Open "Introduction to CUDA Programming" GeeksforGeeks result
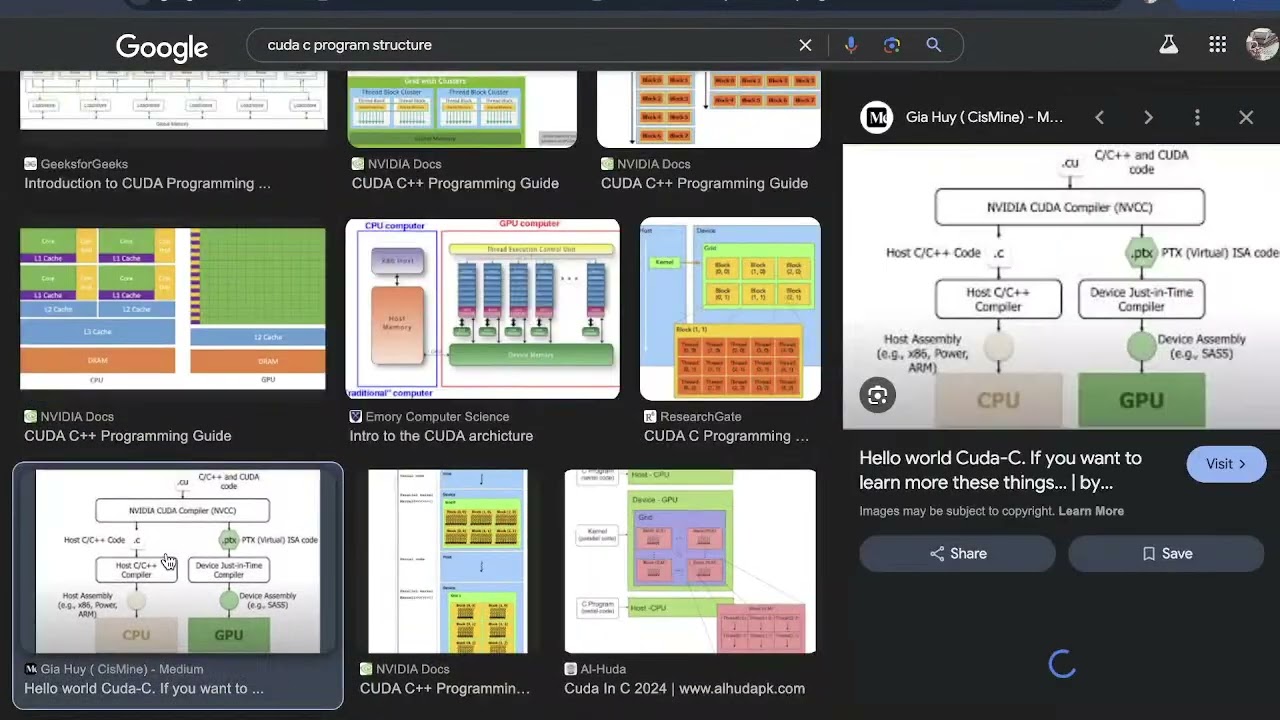1280x720 pixels. click(x=147, y=184)
